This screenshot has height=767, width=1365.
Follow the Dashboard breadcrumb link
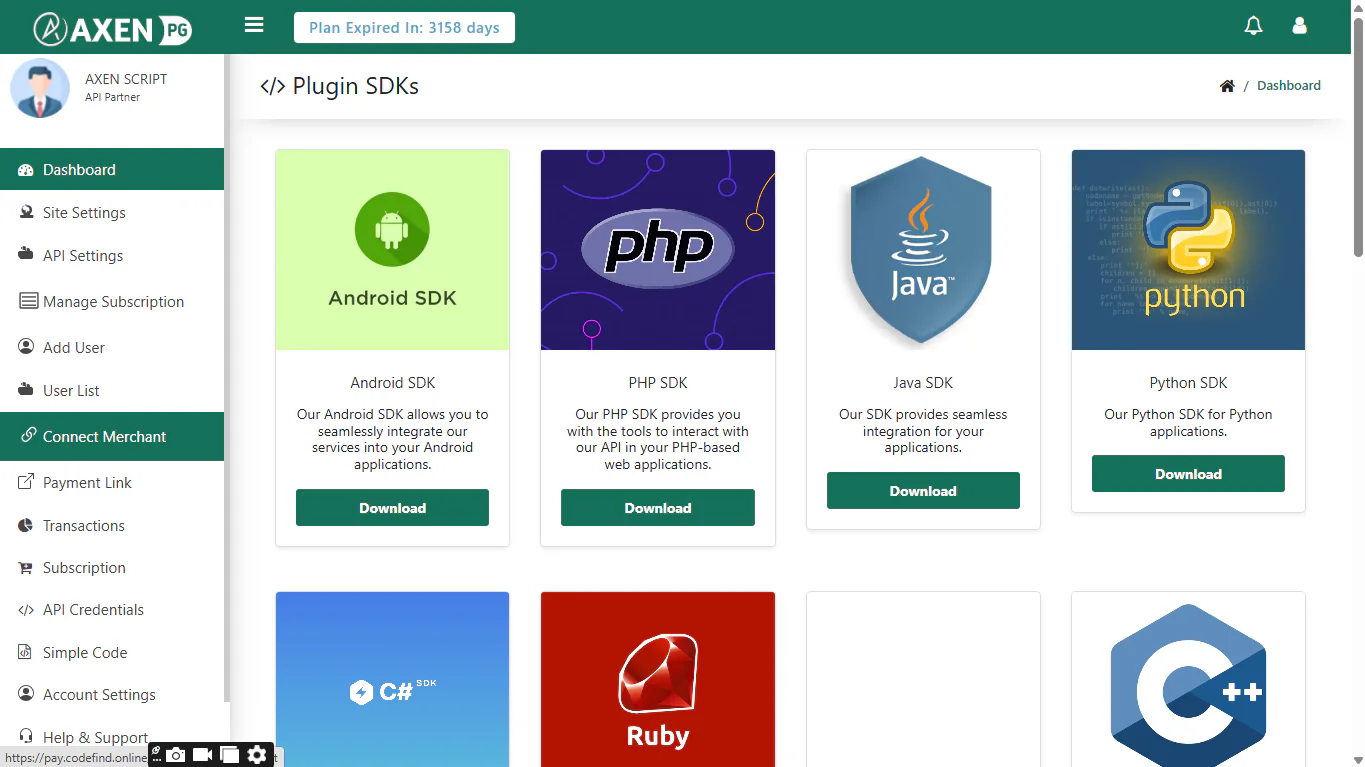(1289, 86)
